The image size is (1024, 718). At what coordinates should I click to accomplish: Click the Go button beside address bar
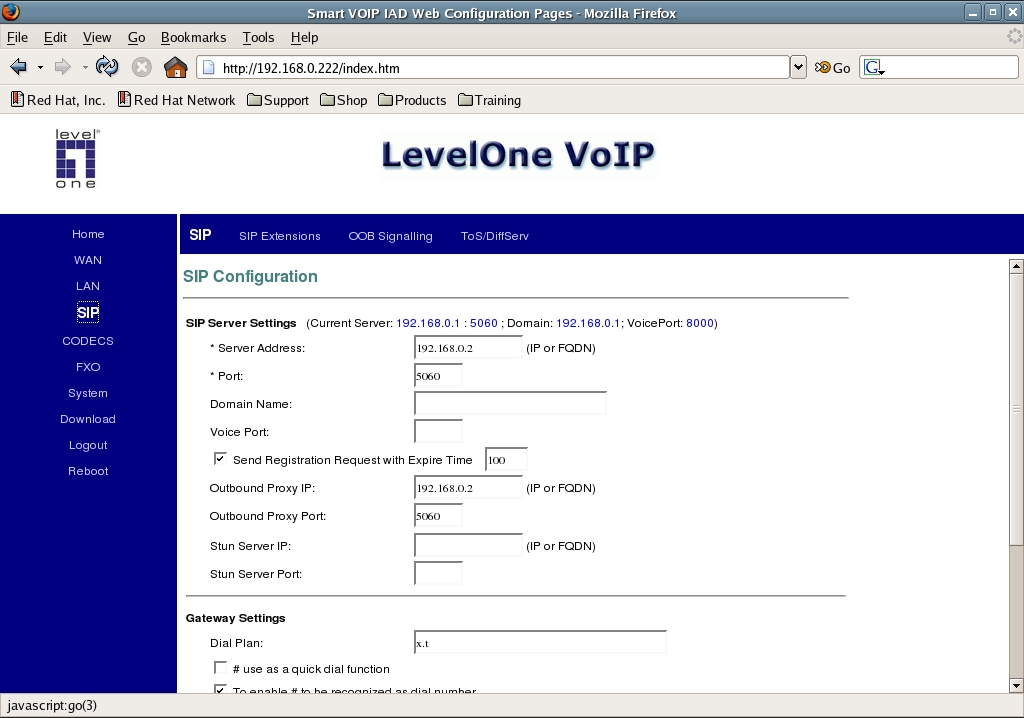pos(832,67)
